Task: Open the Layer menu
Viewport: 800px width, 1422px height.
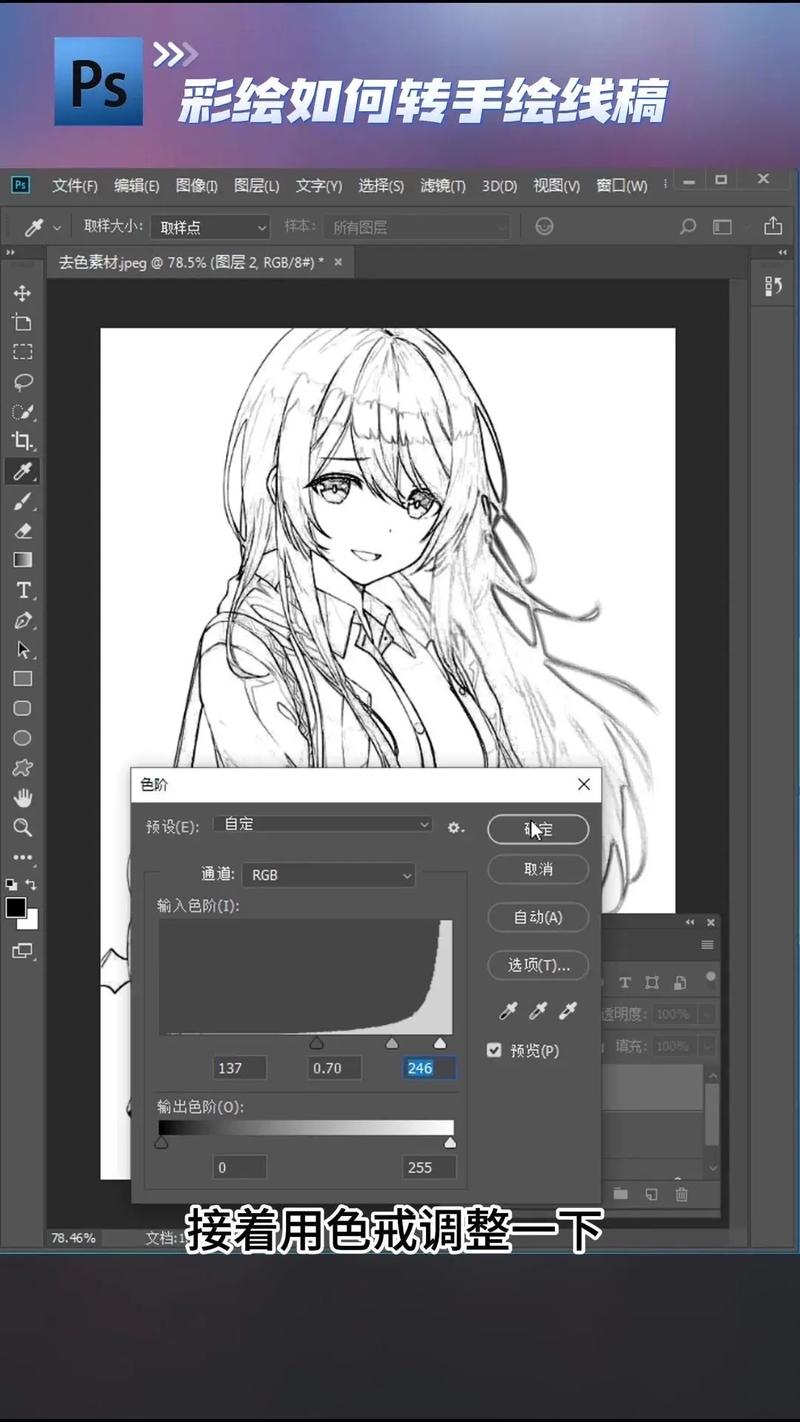Action: [x=257, y=186]
